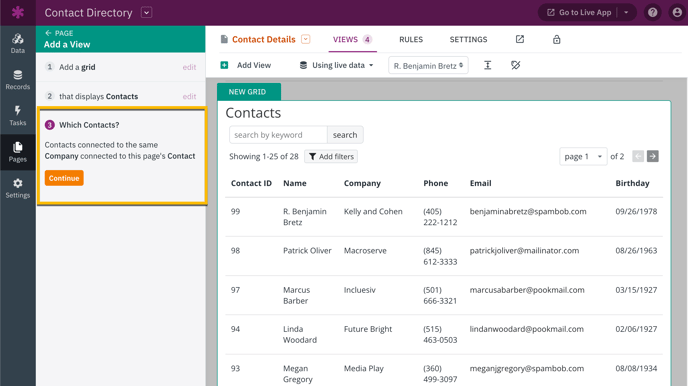The image size is (688, 386).
Task: Select the Kelly and Cohen company cell
Action: pos(373,211)
